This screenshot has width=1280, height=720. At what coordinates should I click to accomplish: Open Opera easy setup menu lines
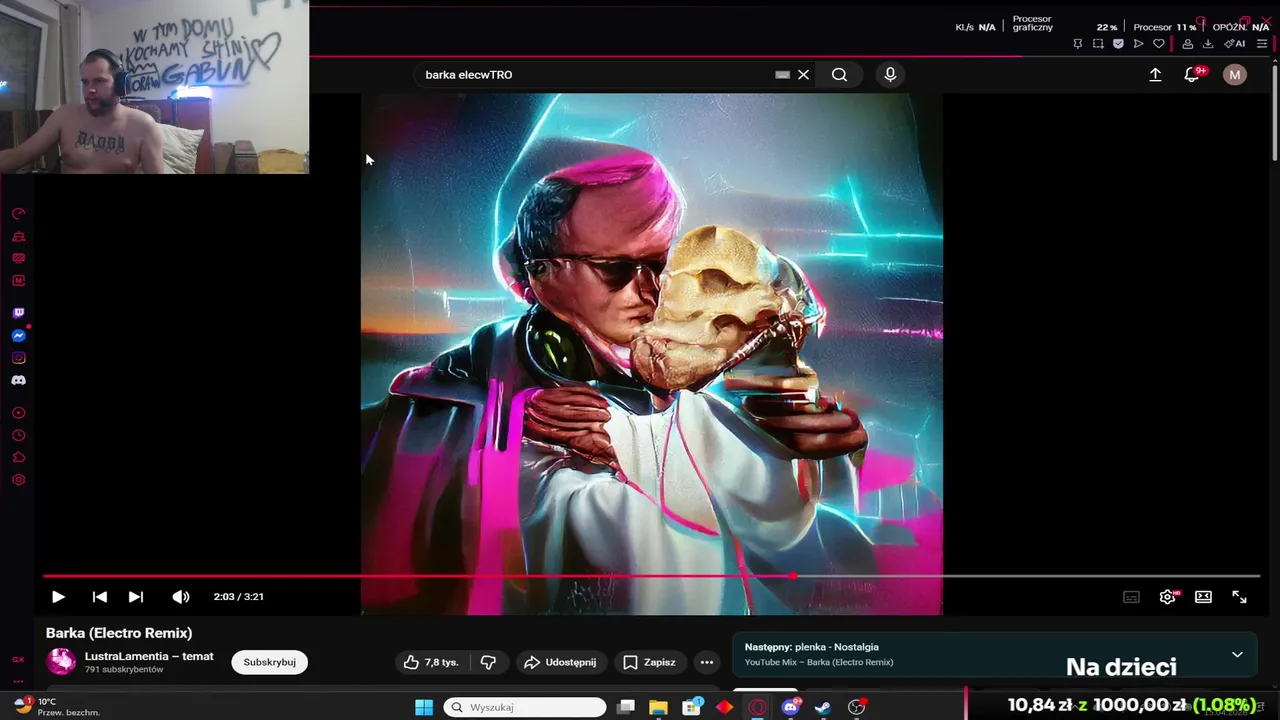(1262, 44)
